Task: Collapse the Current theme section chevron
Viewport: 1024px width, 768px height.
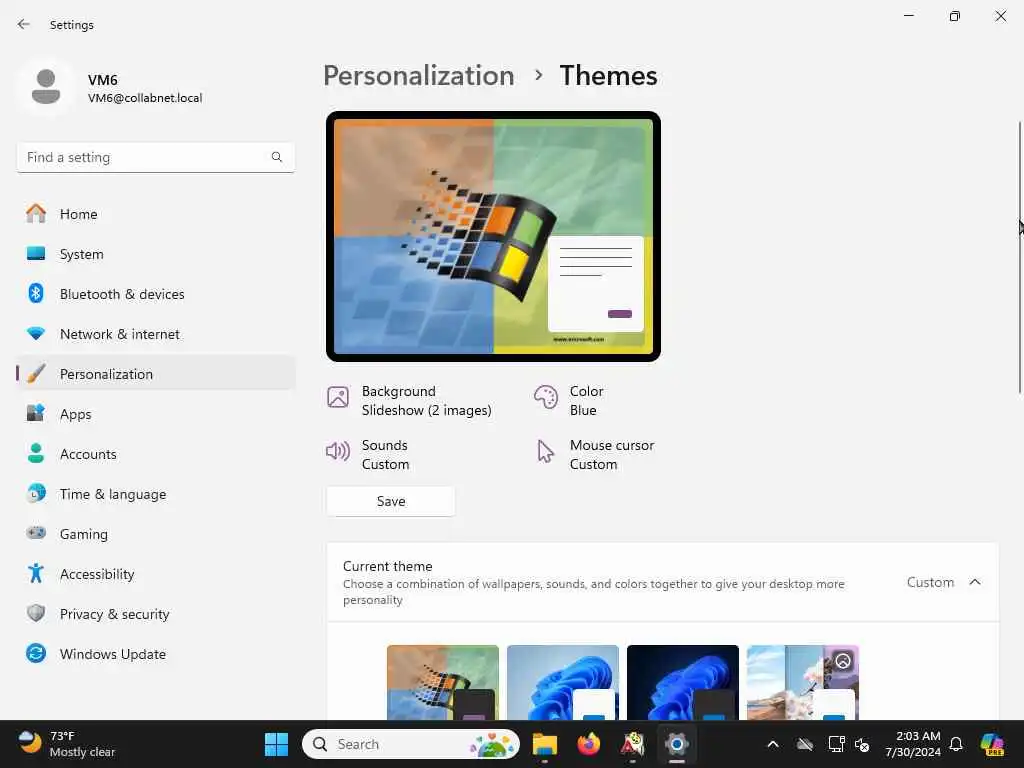Action: tap(974, 582)
